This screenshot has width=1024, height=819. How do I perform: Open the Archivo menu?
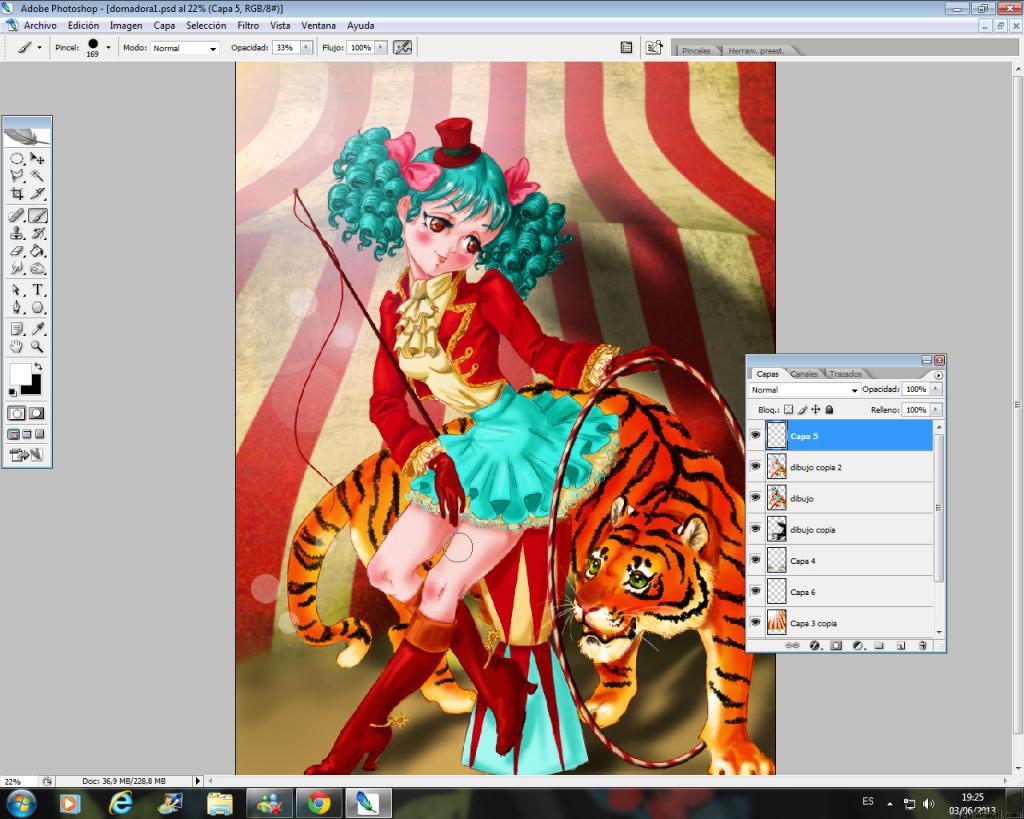(40, 25)
